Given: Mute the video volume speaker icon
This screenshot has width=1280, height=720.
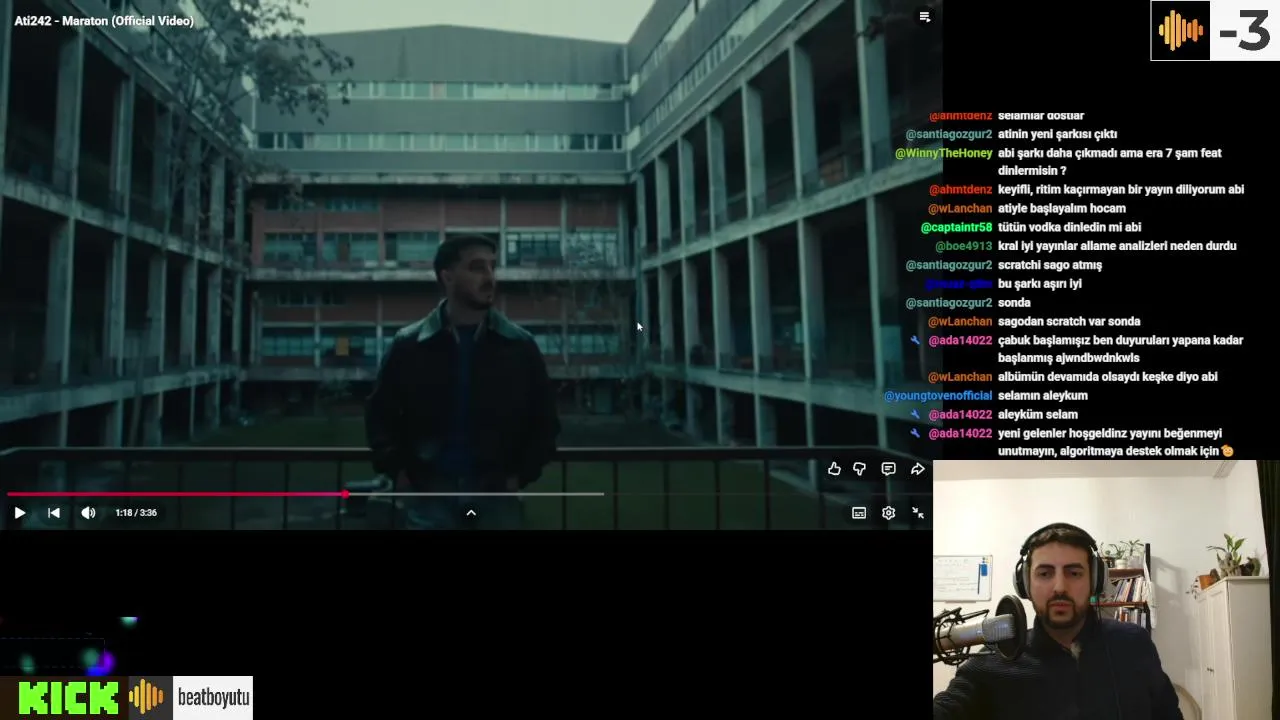Looking at the screenshot, I should click(x=88, y=513).
